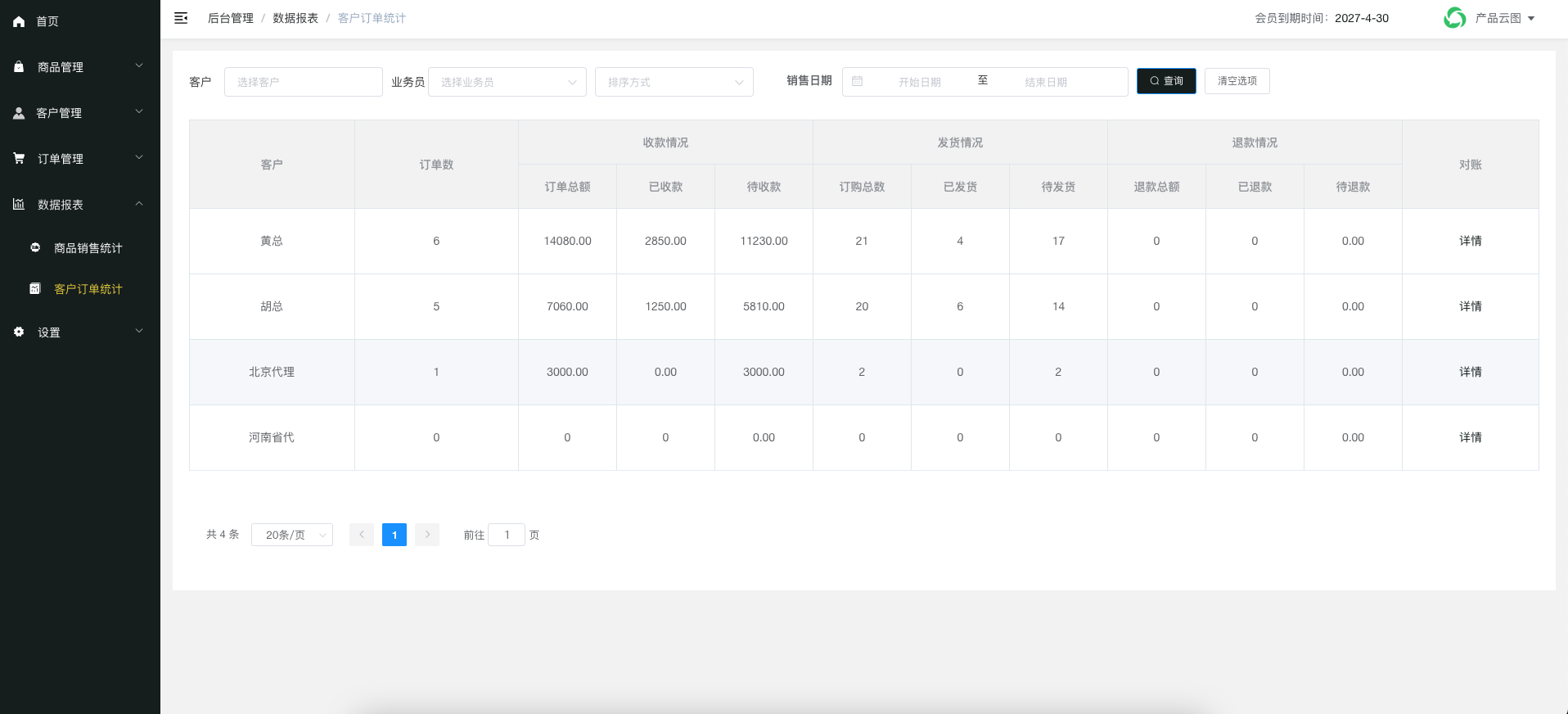This screenshot has width=1568, height=714.
Task: Click the 发货情况 column header
Action: pyautogui.click(x=960, y=142)
